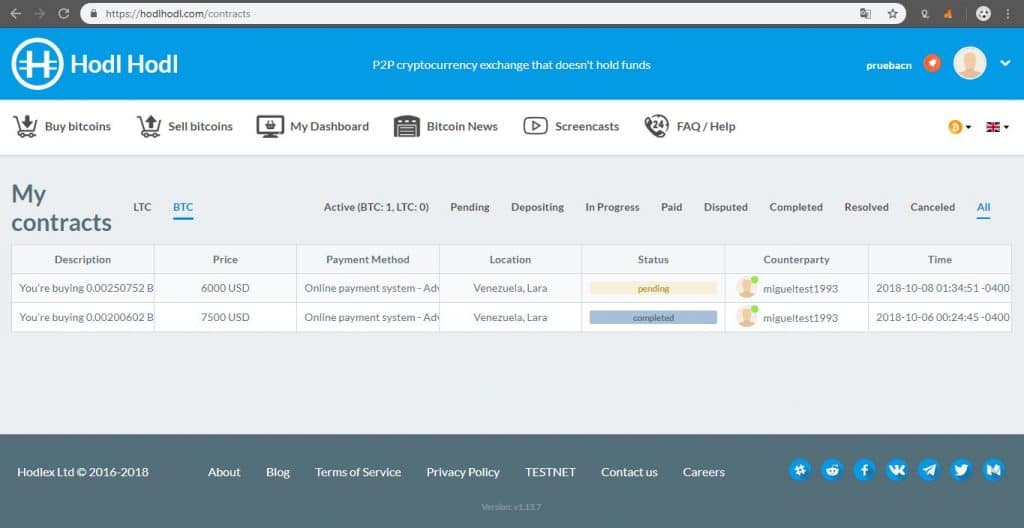
Task: Click the Hodl Hodl logo icon
Action: pyautogui.click(x=37, y=64)
